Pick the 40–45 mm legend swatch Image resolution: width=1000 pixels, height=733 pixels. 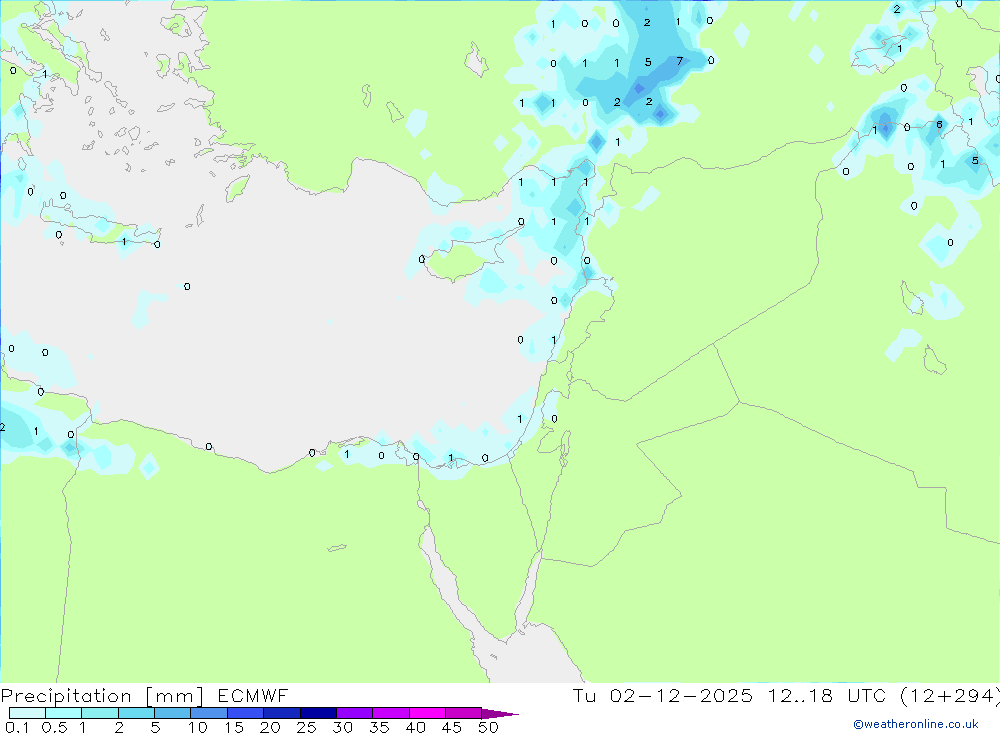click(x=427, y=713)
